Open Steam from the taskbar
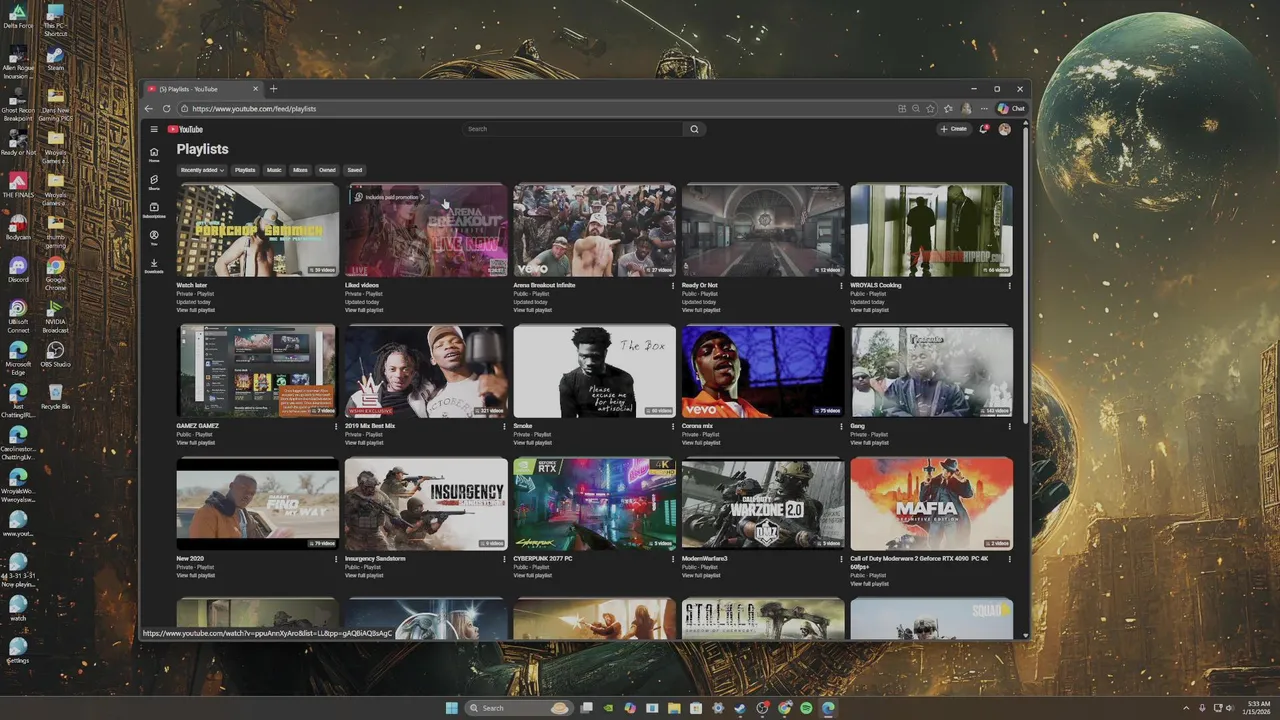 click(740, 708)
